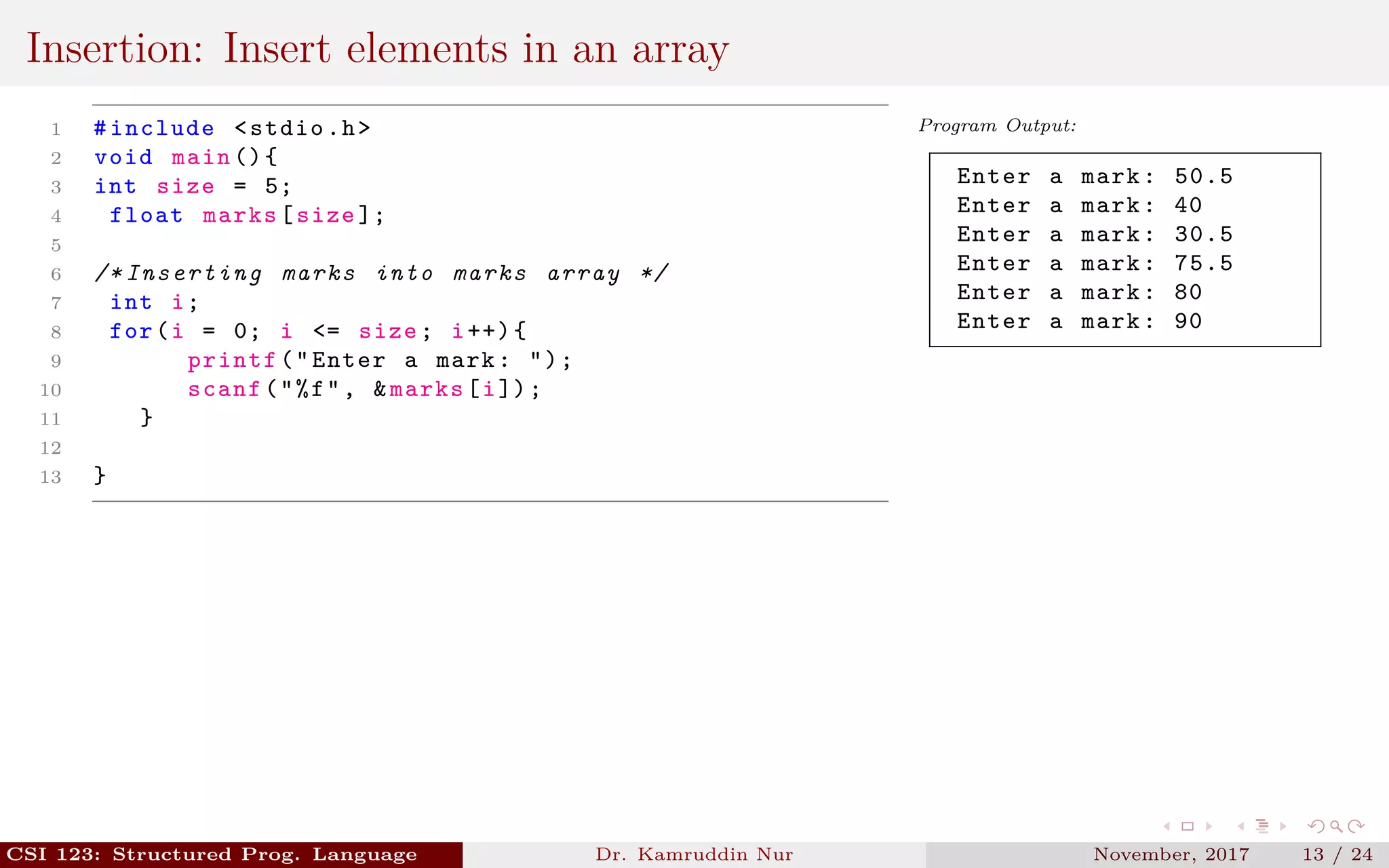Open search with magnifier icon
Screen dimensions: 1389x868
1336,826
